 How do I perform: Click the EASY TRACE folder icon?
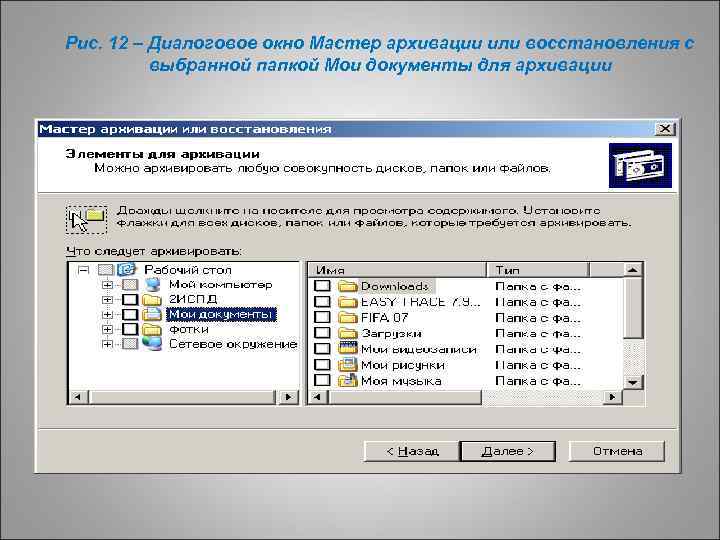coord(348,302)
